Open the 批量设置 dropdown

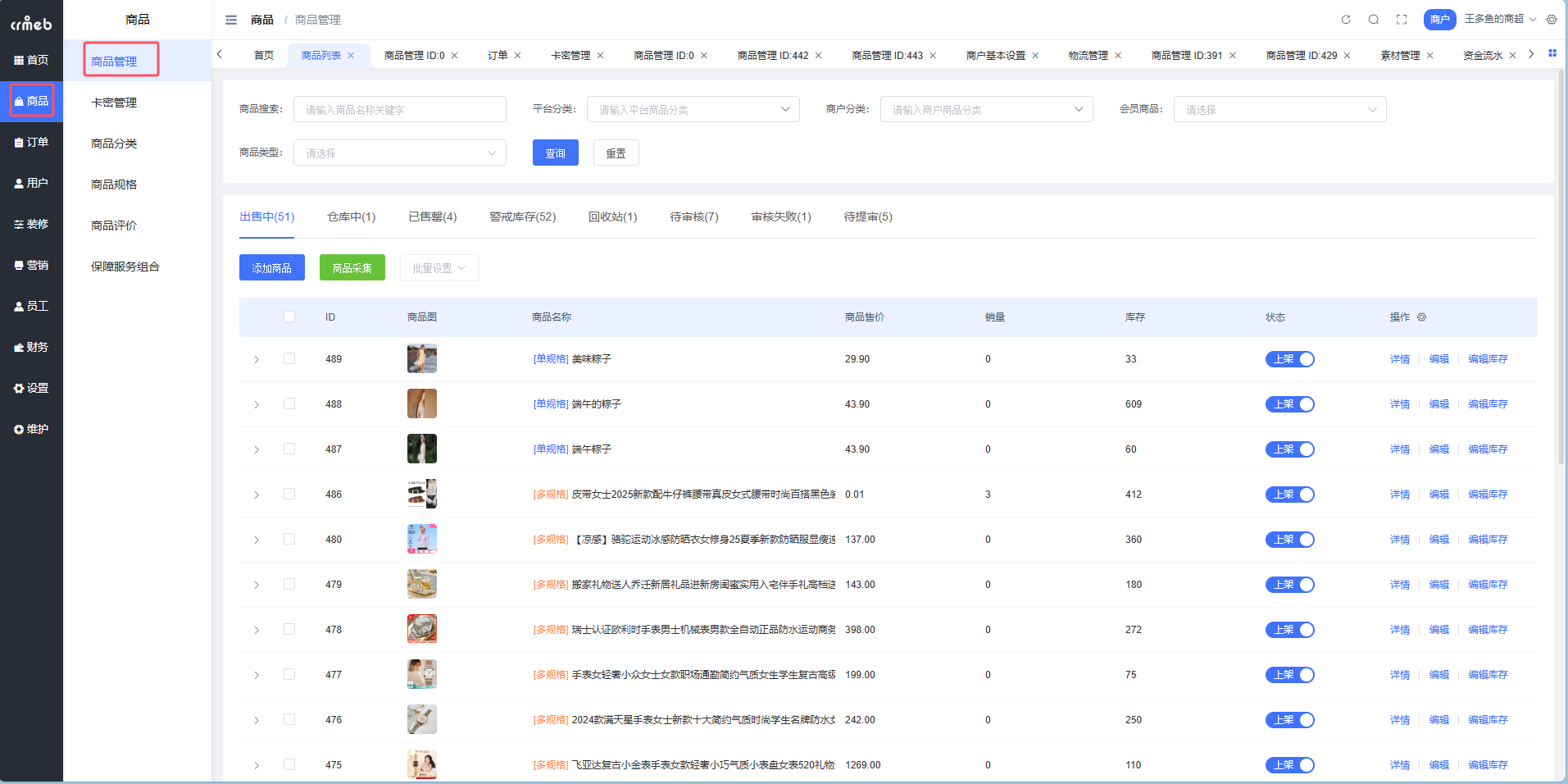click(x=439, y=267)
